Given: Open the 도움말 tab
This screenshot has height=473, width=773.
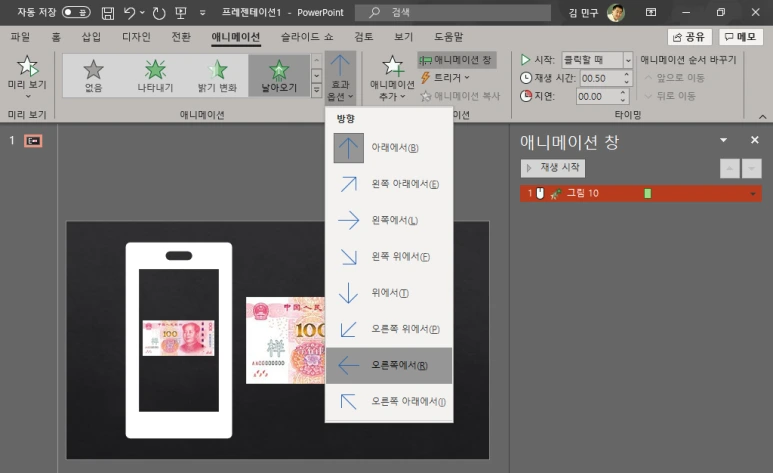Looking at the screenshot, I should 448,36.
